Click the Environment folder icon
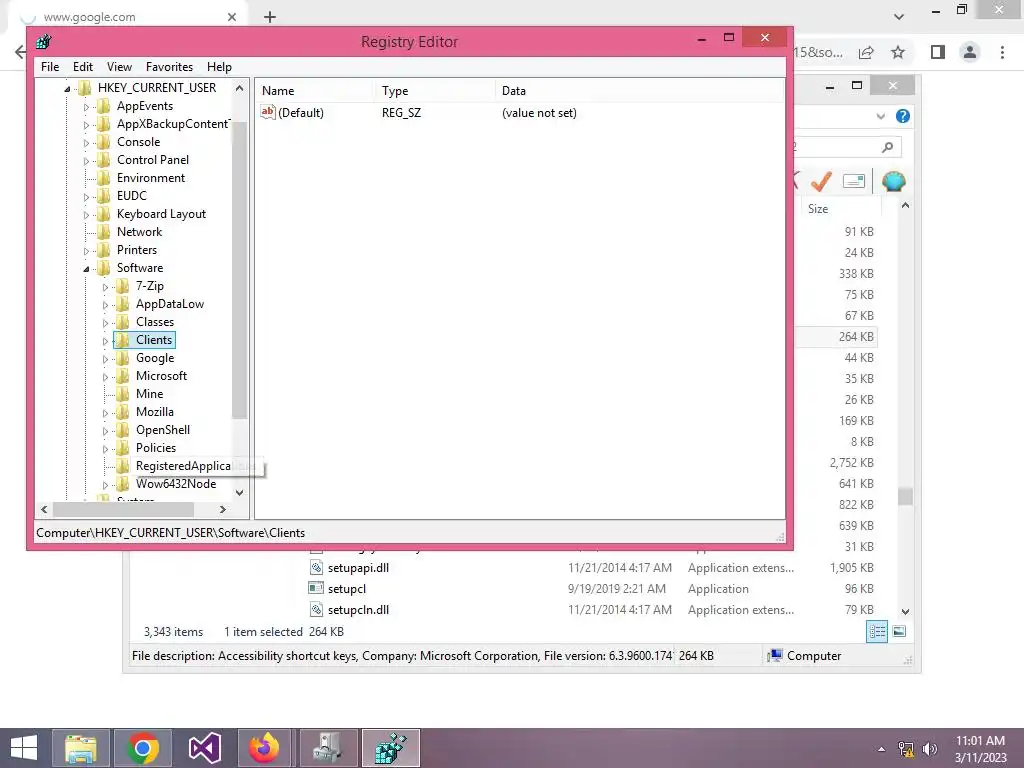 click(x=103, y=178)
